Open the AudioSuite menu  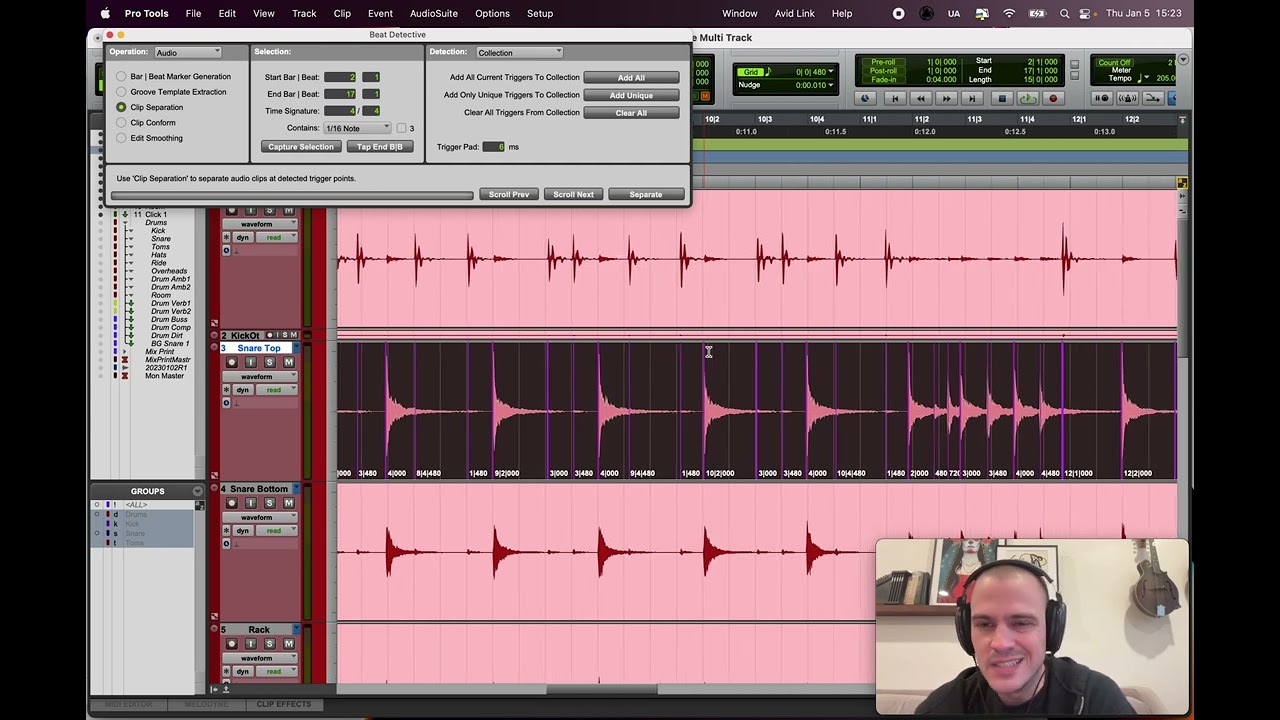(x=434, y=13)
